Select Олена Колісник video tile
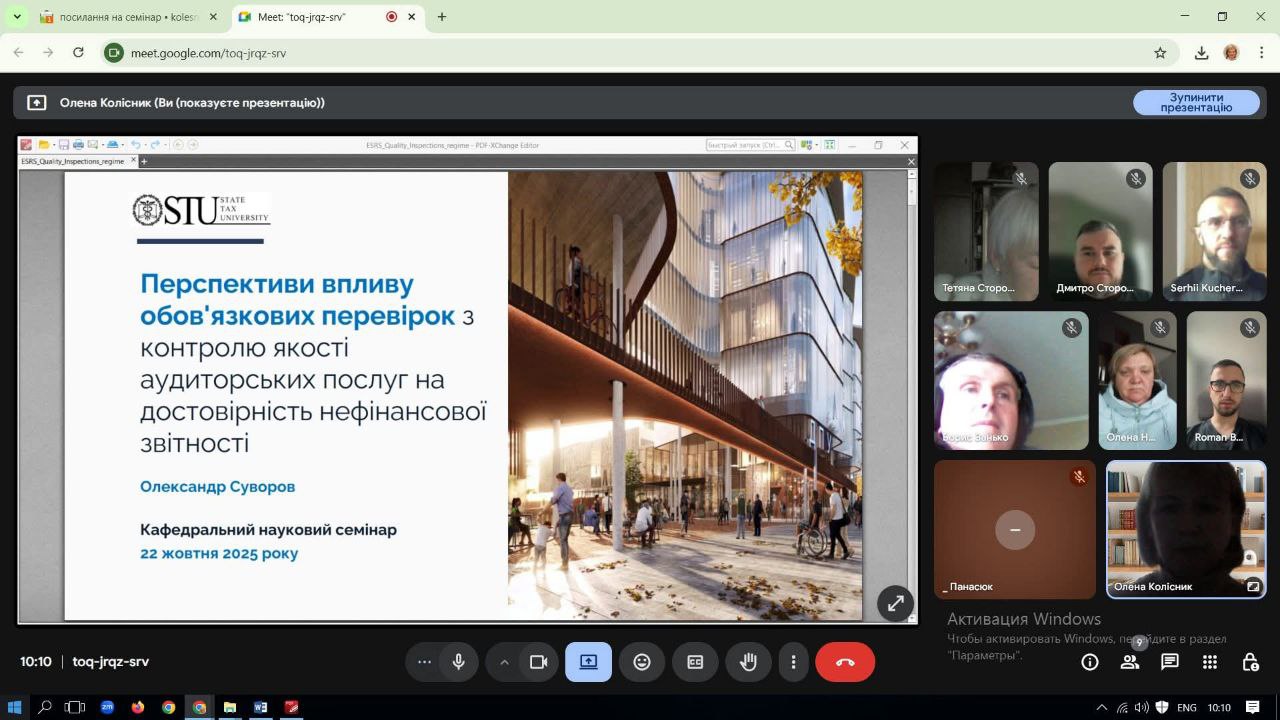The width and height of the screenshot is (1280, 720). click(x=1186, y=529)
